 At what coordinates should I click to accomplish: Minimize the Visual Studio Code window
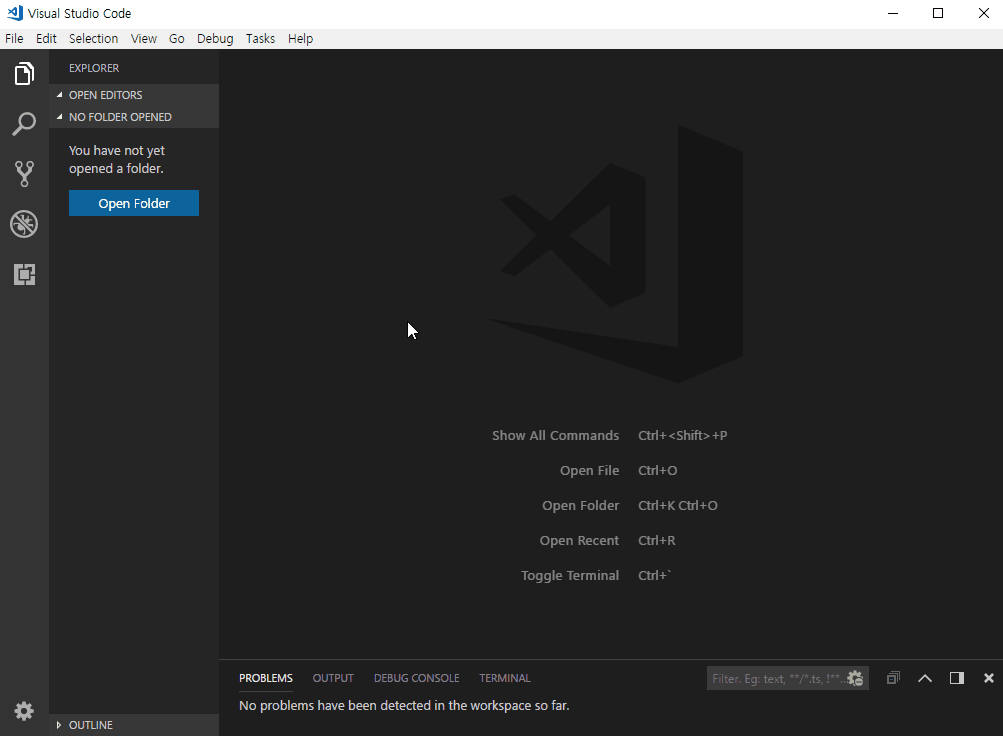click(x=893, y=13)
